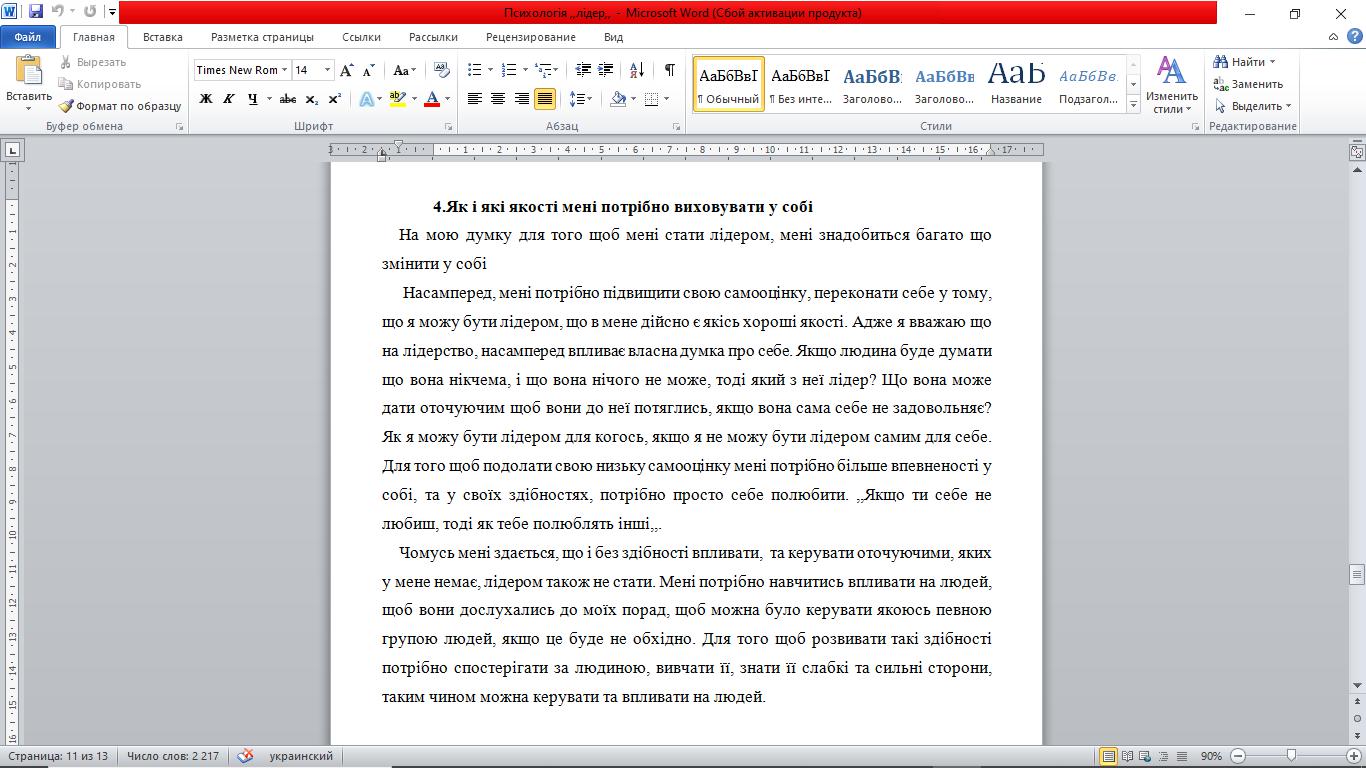
Task: Click the Заменить button
Action: click(1248, 84)
